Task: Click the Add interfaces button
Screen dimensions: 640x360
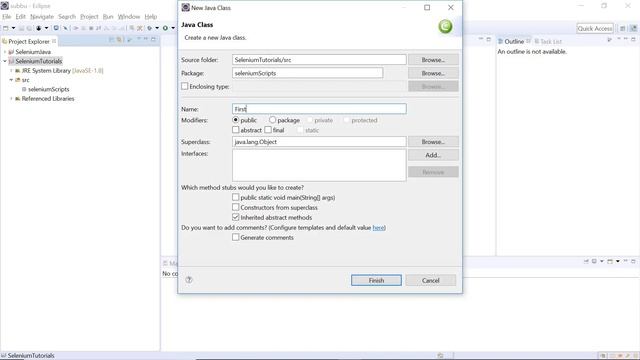Action: 433,155
